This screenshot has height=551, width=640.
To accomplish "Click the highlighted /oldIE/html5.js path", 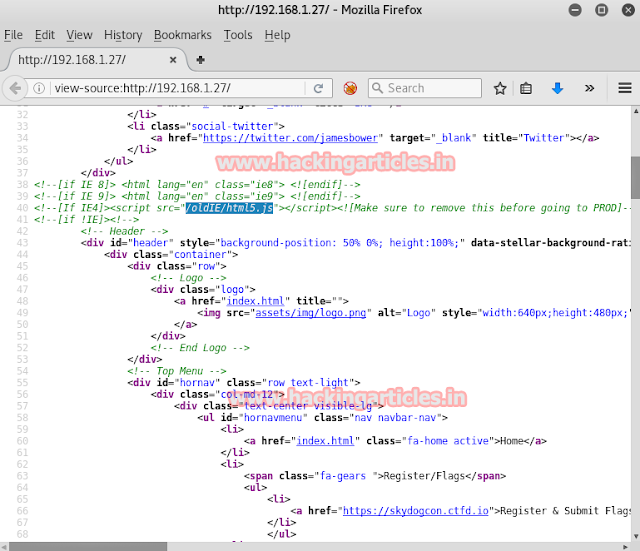I will [229, 208].
